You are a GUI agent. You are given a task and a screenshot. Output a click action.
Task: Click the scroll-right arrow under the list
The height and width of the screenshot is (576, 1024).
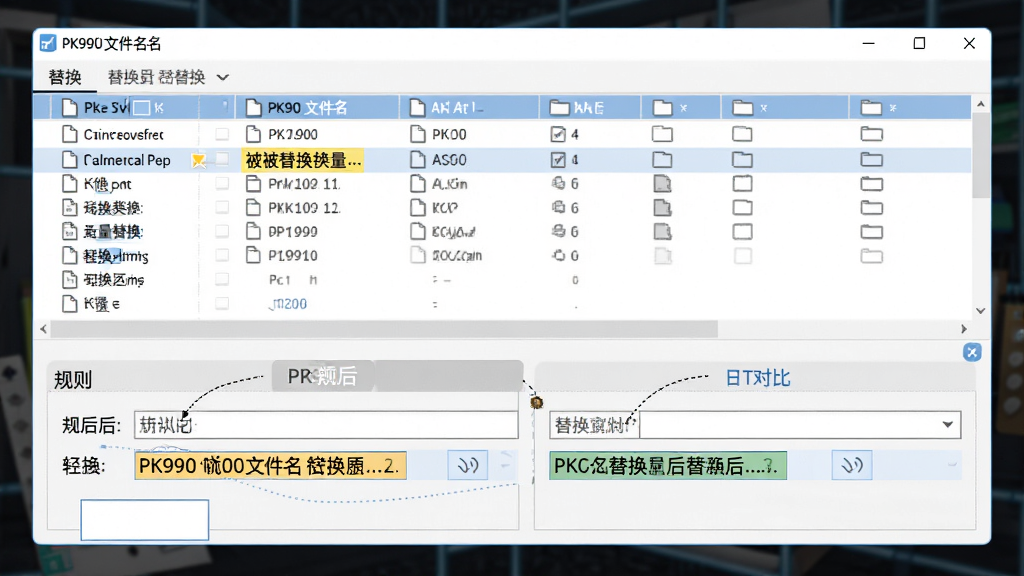coord(964,328)
